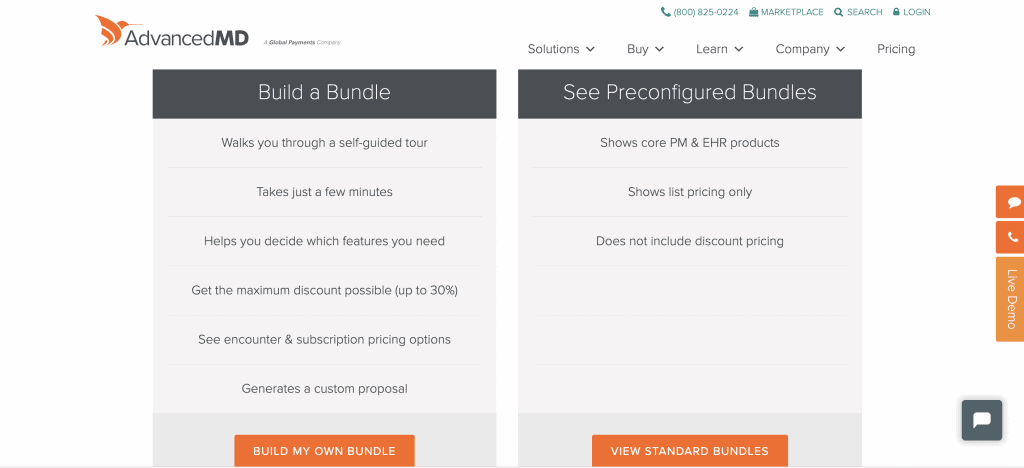Expand the Solutions dropdown menu

[x=561, y=49]
